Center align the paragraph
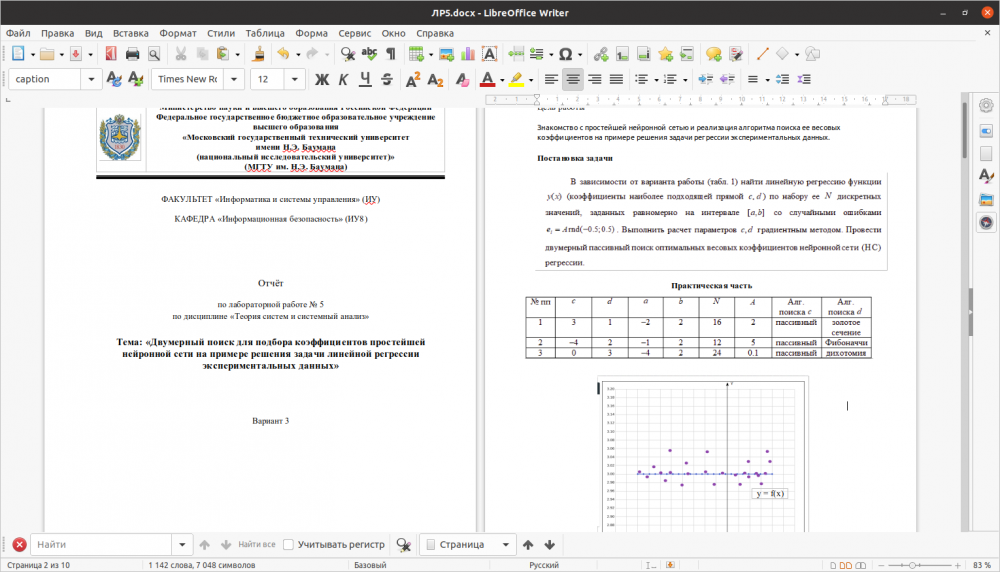This screenshot has height=572, width=1000. [x=573, y=79]
